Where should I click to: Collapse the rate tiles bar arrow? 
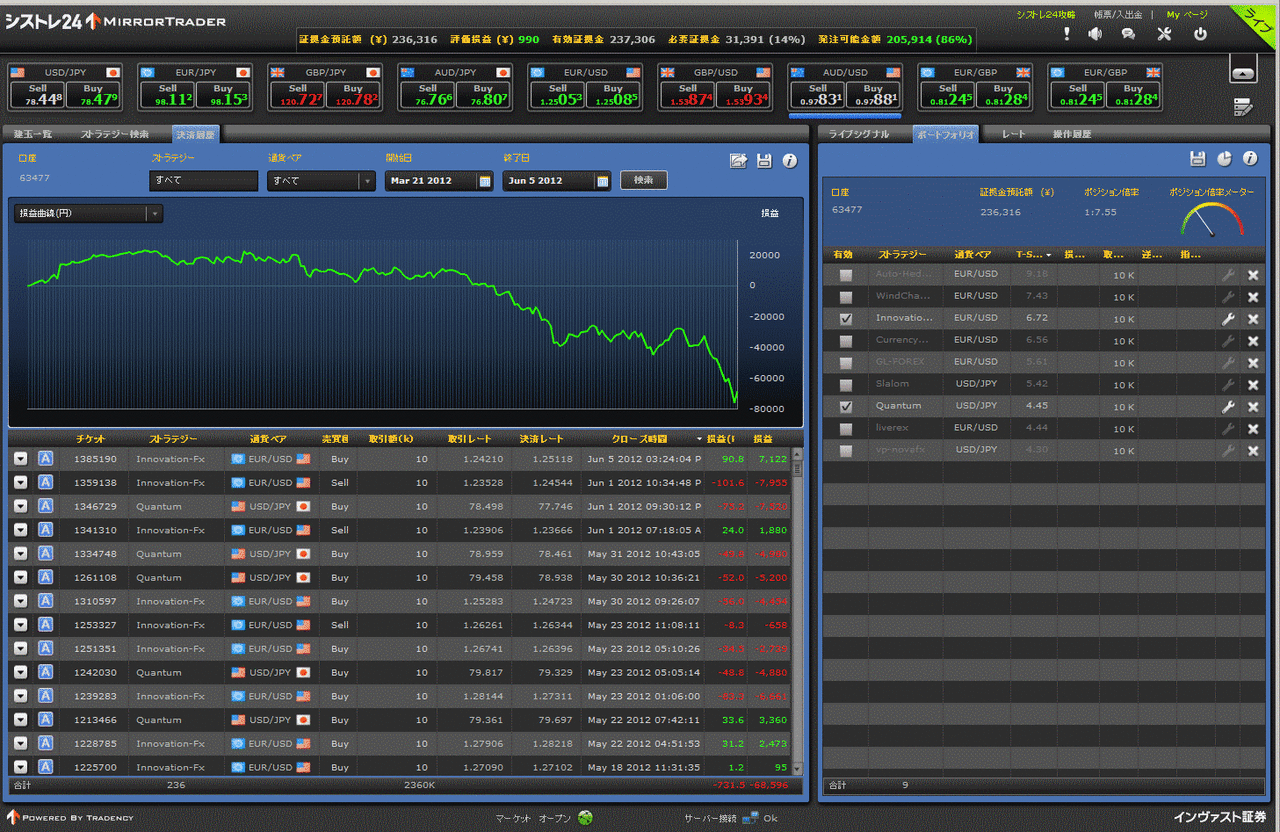(x=1242, y=73)
